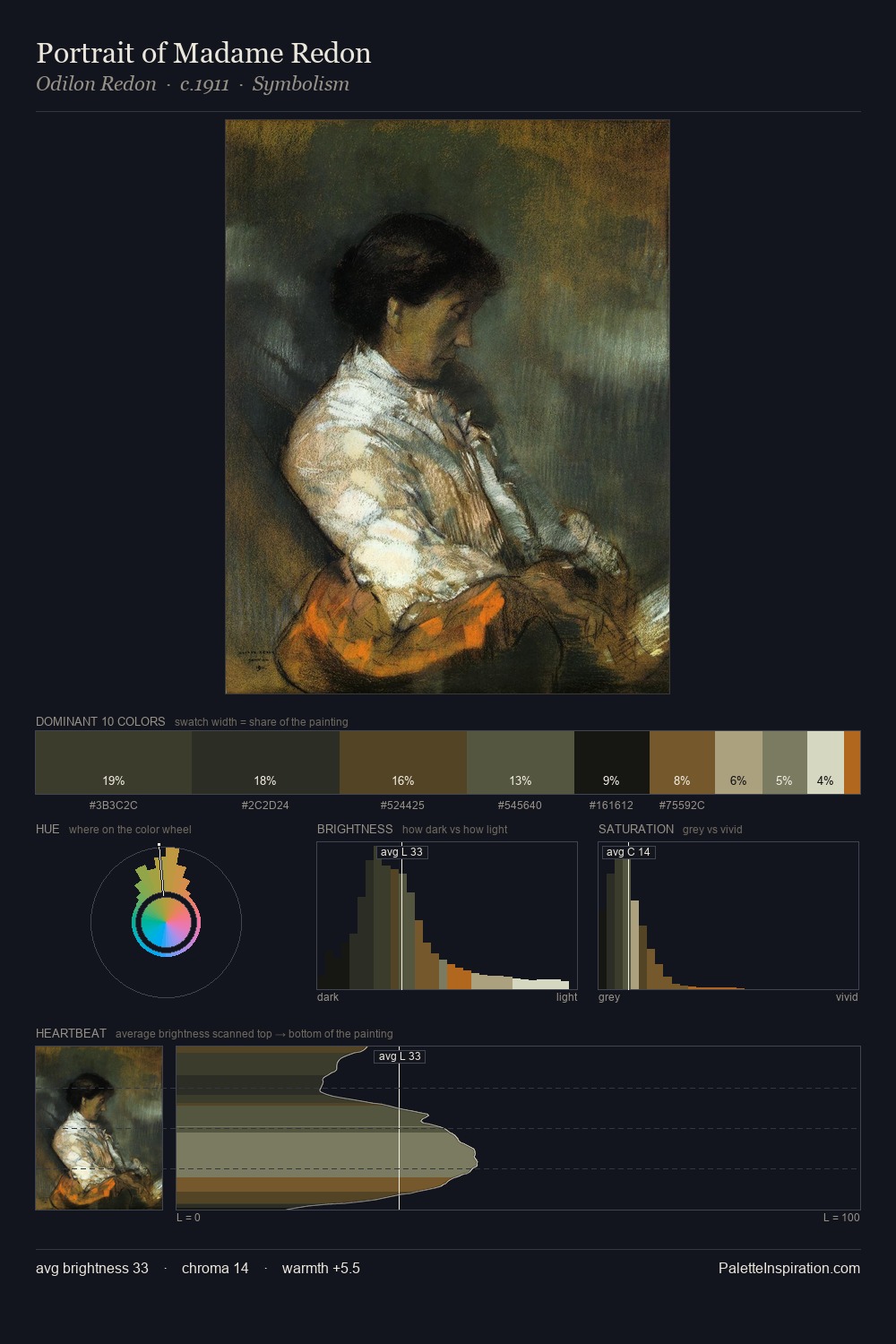Click the avg L 33 label in Brightness histogram
Screen dimensions: 896x1344
coord(401,852)
